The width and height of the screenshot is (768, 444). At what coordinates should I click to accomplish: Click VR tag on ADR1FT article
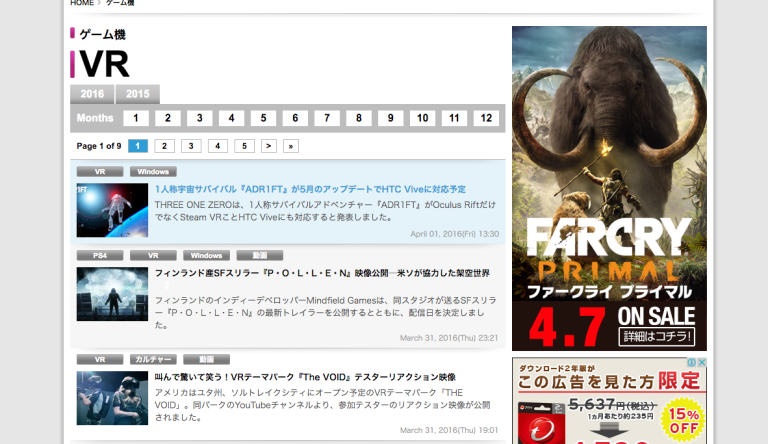(100, 172)
